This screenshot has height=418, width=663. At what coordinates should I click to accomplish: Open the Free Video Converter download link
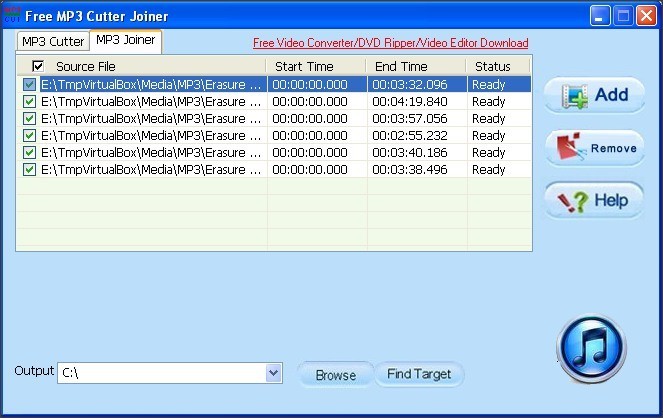[x=391, y=43]
